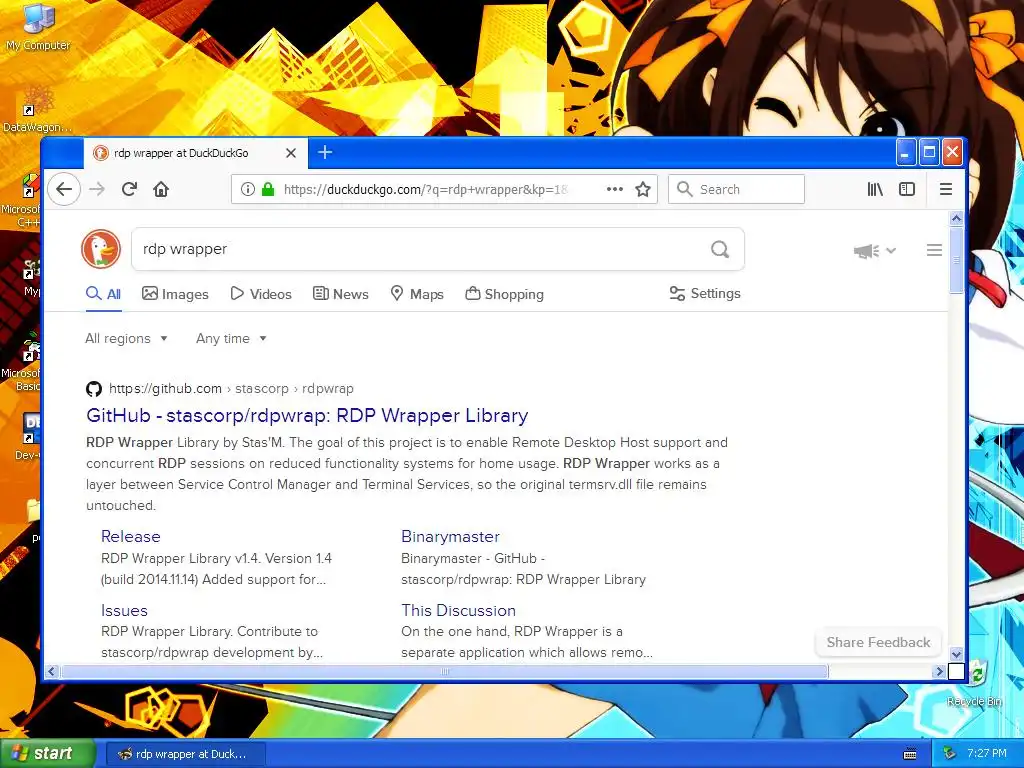The height and width of the screenshot is (768, 1024).
Task: Click the GitHub favicon beside the result
Action: tap(94, 389)
